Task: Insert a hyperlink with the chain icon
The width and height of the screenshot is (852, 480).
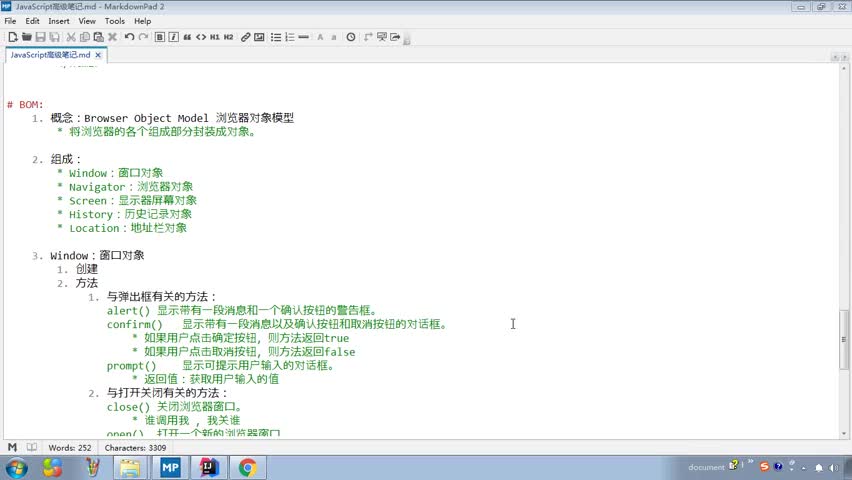Action: point(246,37)
